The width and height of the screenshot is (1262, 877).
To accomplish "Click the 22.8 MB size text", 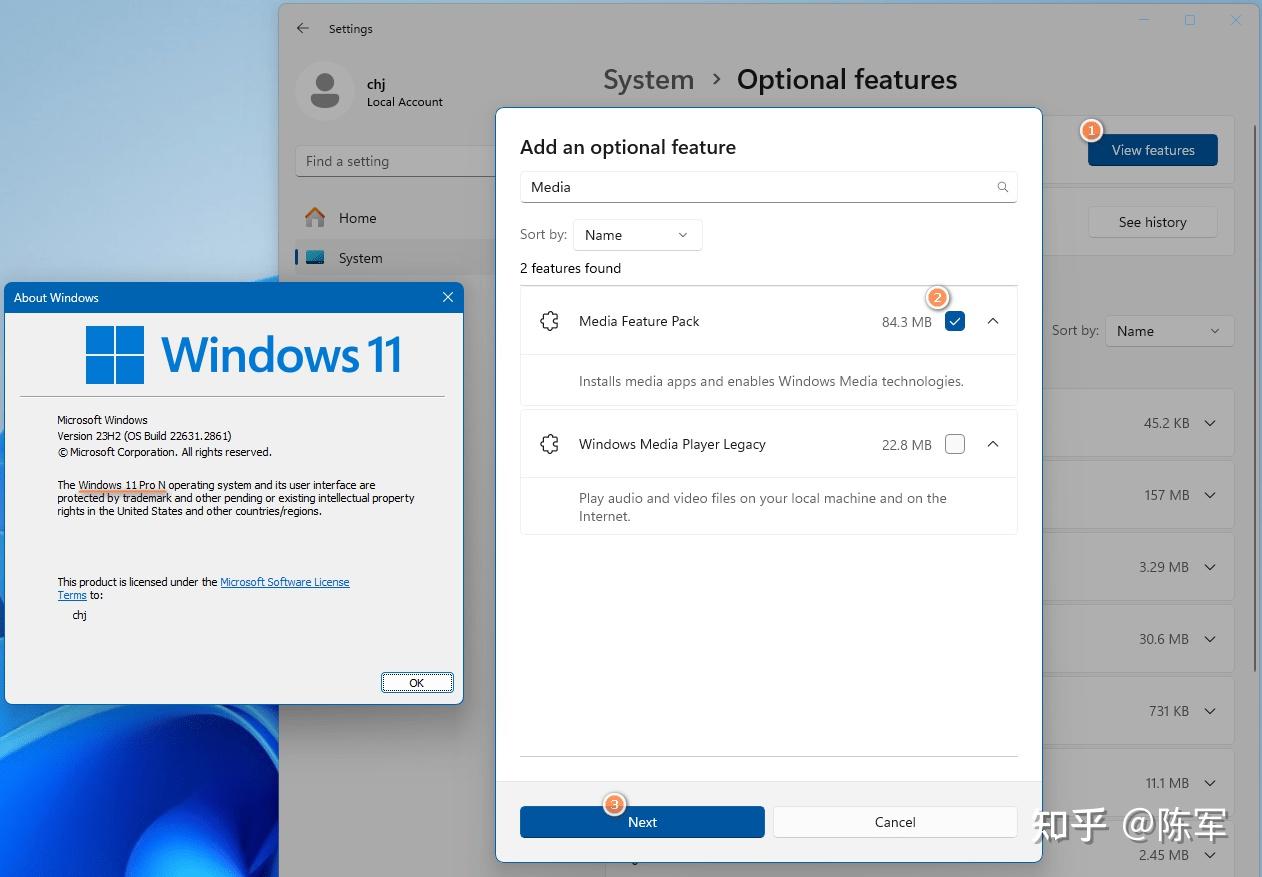I will pyautogui.click(x=907, y=445).
